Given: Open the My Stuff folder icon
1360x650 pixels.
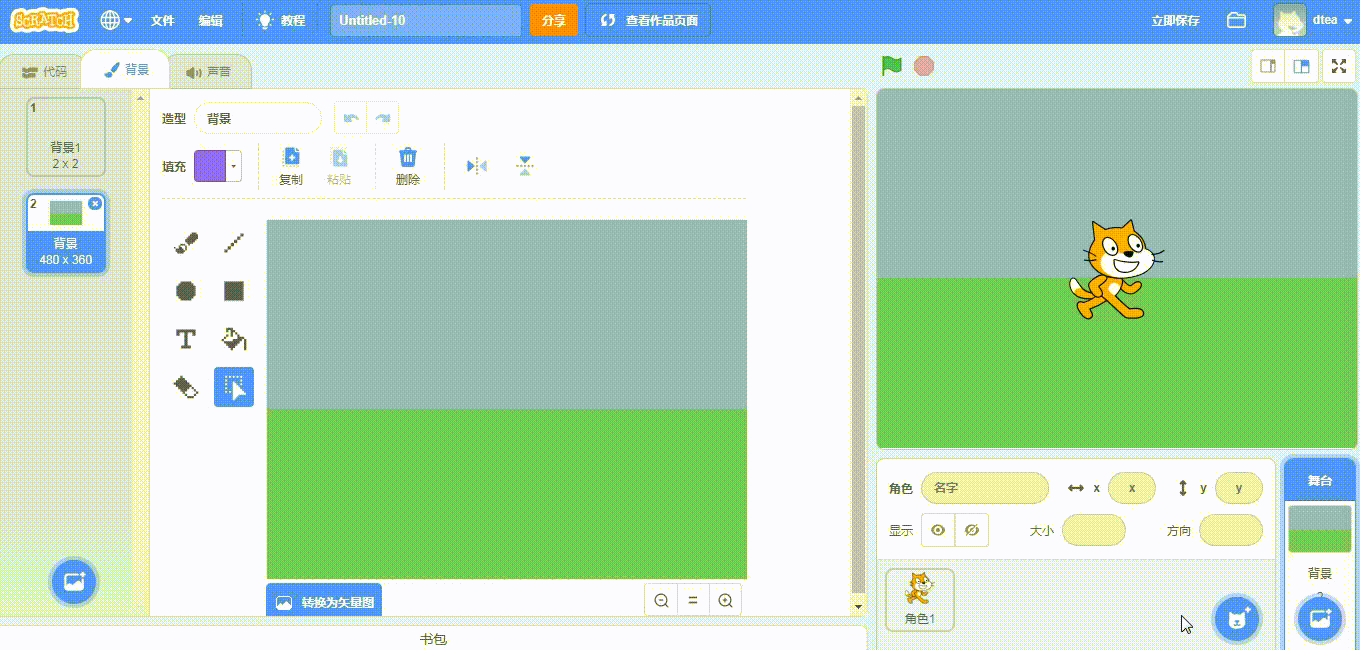Looking at the screenshot, I should tap(1236, 20).
